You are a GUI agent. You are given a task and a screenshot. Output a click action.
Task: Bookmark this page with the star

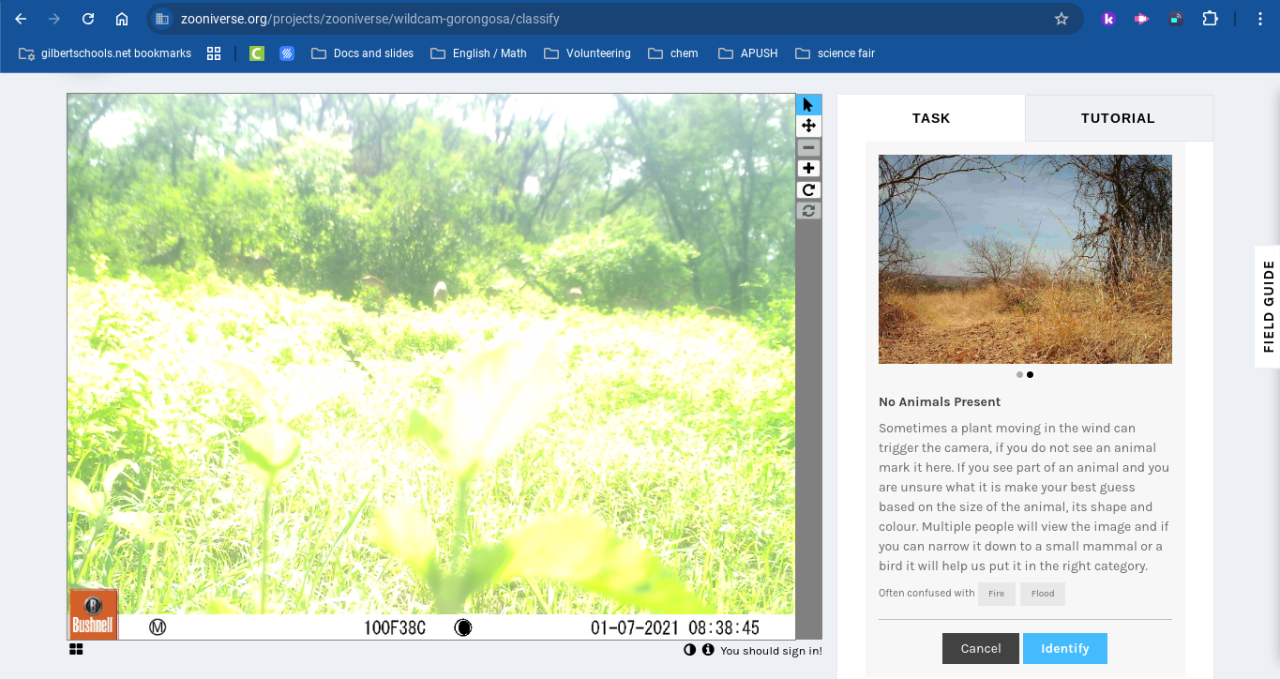coord(1061,19)
